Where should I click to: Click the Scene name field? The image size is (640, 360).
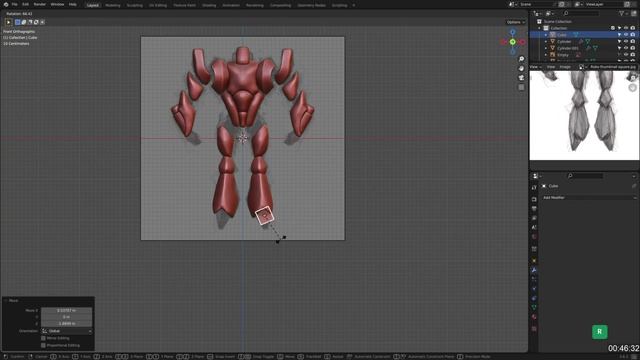click(538, 4)
